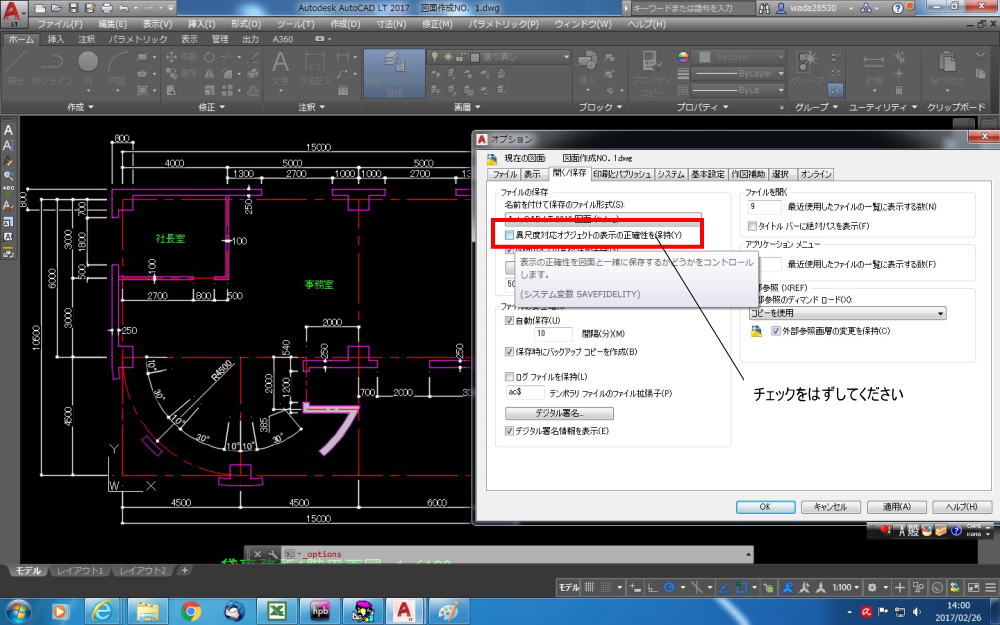The image size is (1000, 625).
Task: Click the ヘルプ(H) button in the Options dialog
Action: 962,507
